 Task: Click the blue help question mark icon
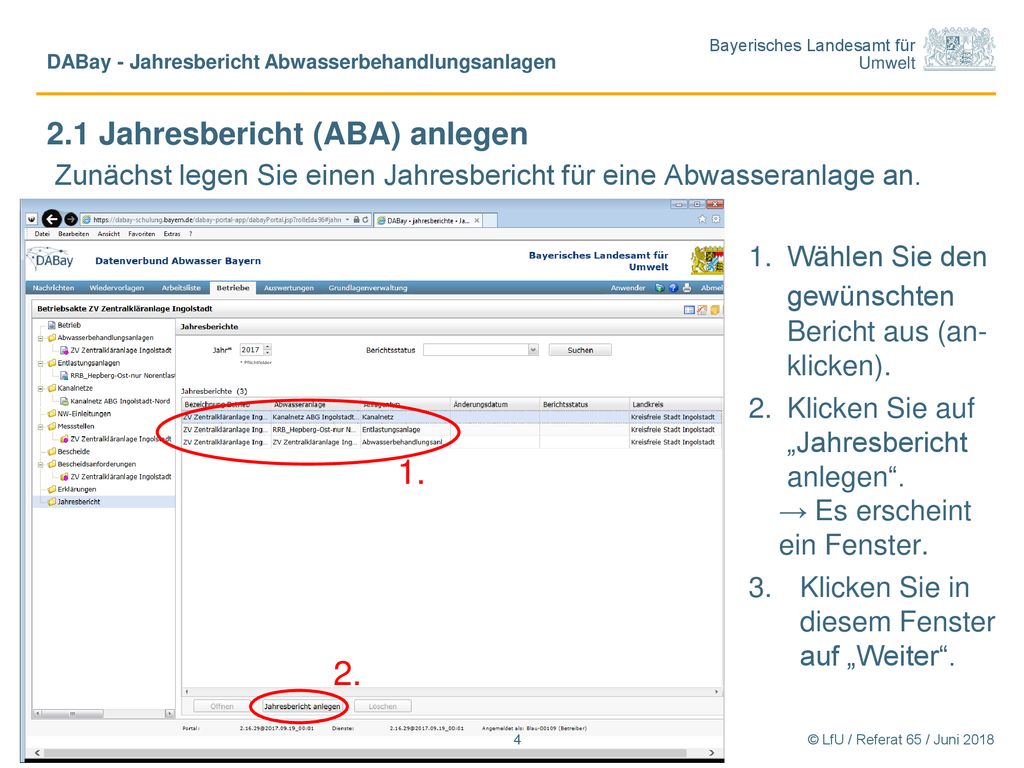(x=673, y=288)
